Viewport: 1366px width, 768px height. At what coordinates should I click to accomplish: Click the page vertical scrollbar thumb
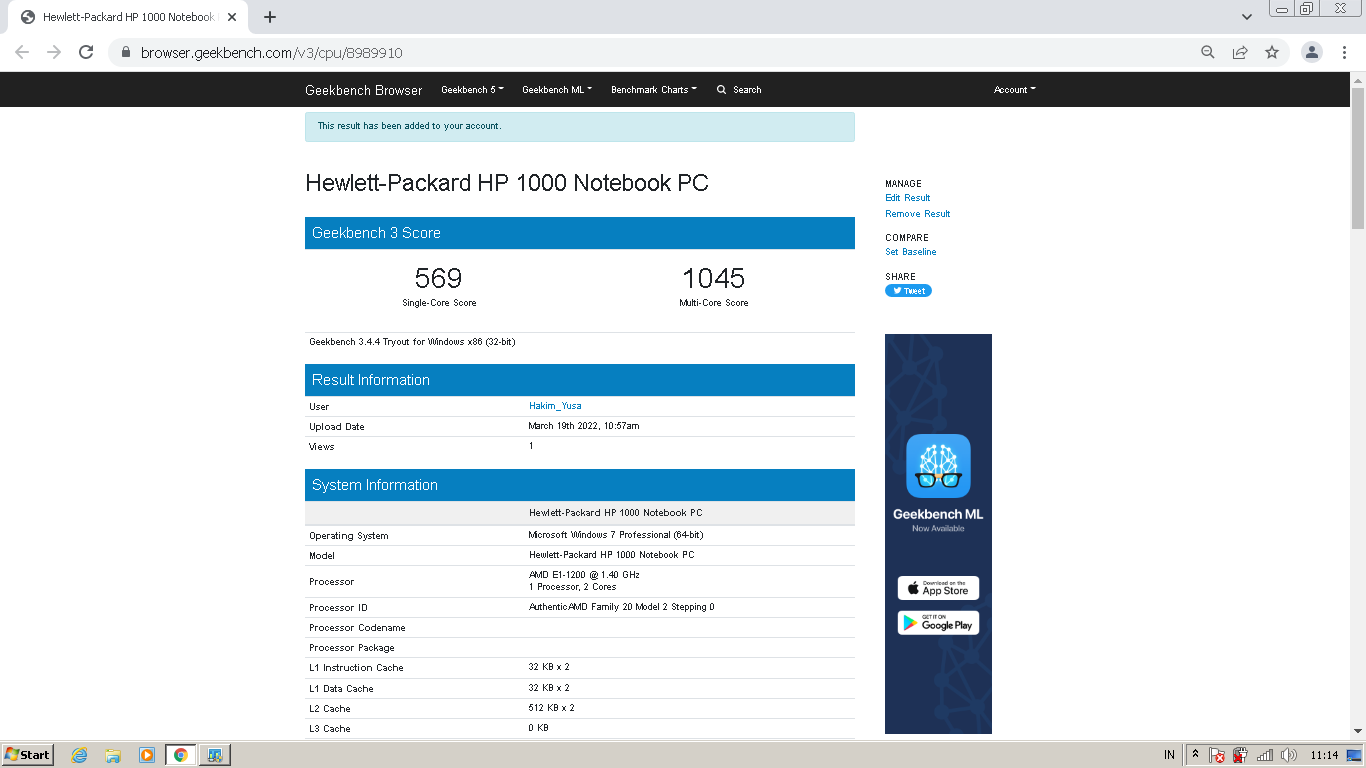1357,158
